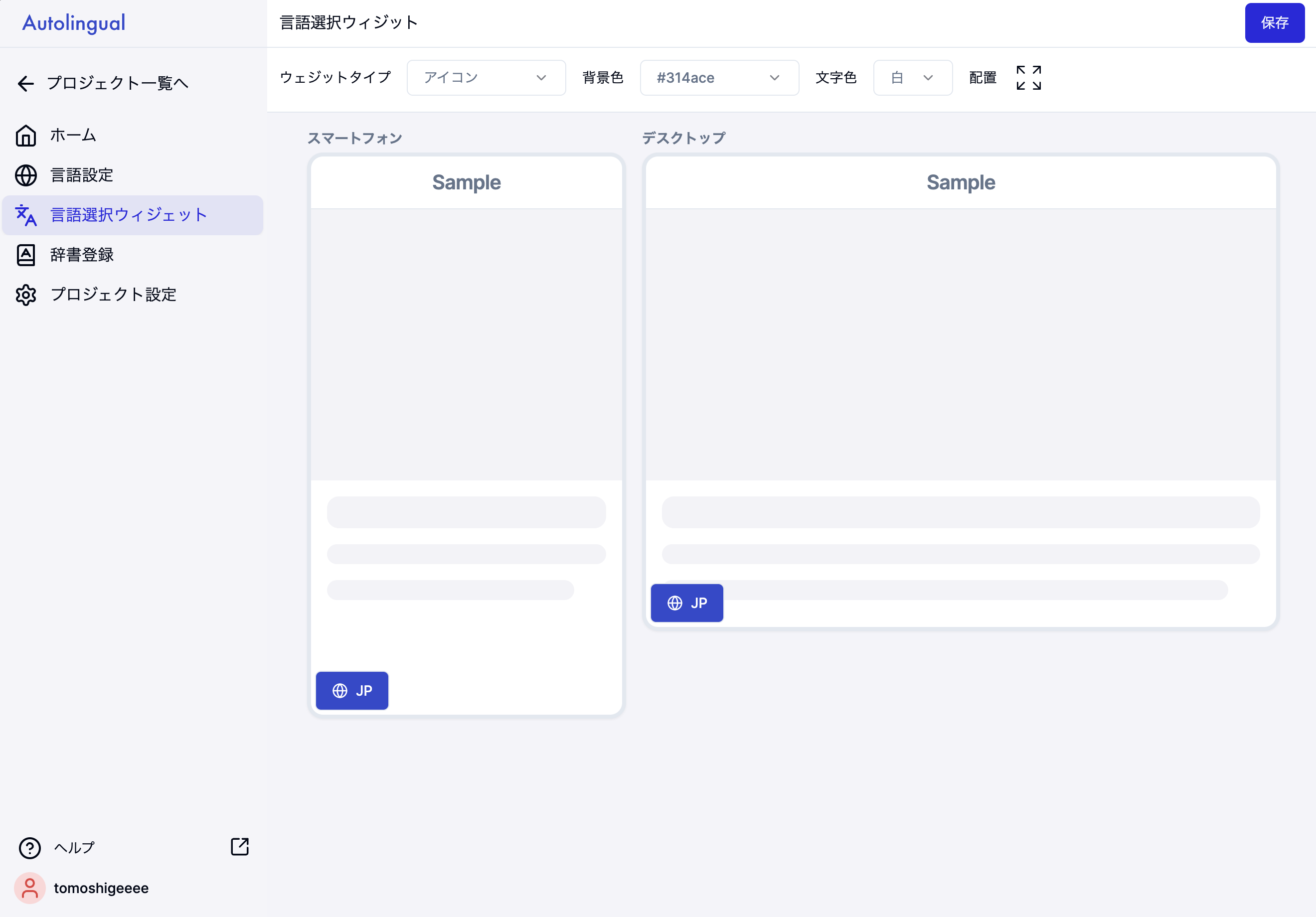1316x917 pixels.
Task: Click the JP globe widget in smartphone preview
Action: click(352, 690)
